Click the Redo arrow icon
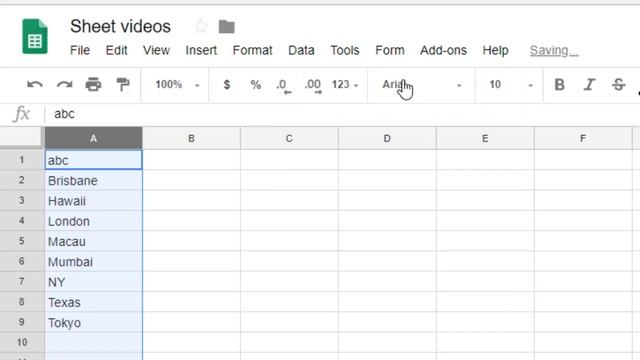 pyautogui.click(x=64, y=84)
